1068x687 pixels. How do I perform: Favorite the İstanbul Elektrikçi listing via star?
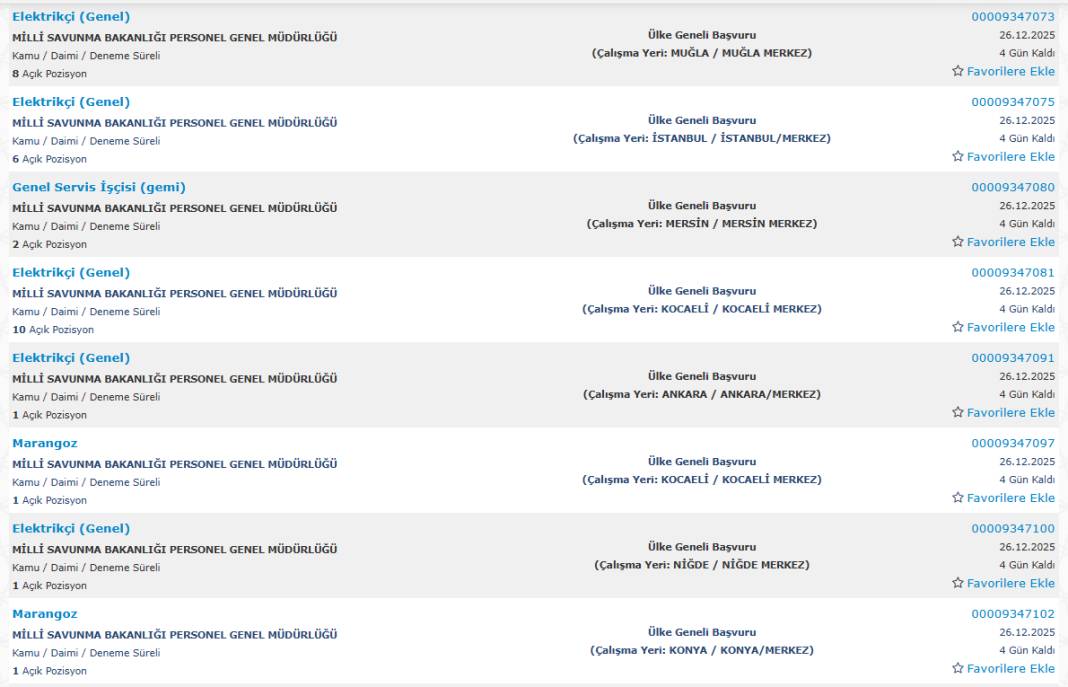(x=958, y=157)
